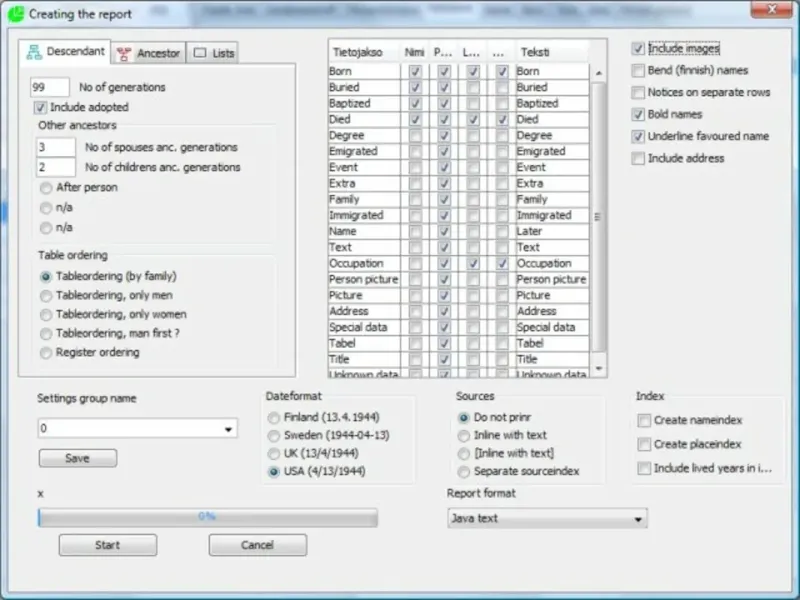Click the Later text cell in Name row
The width and height of the screenshot is (800, 600).
(552, 232)
